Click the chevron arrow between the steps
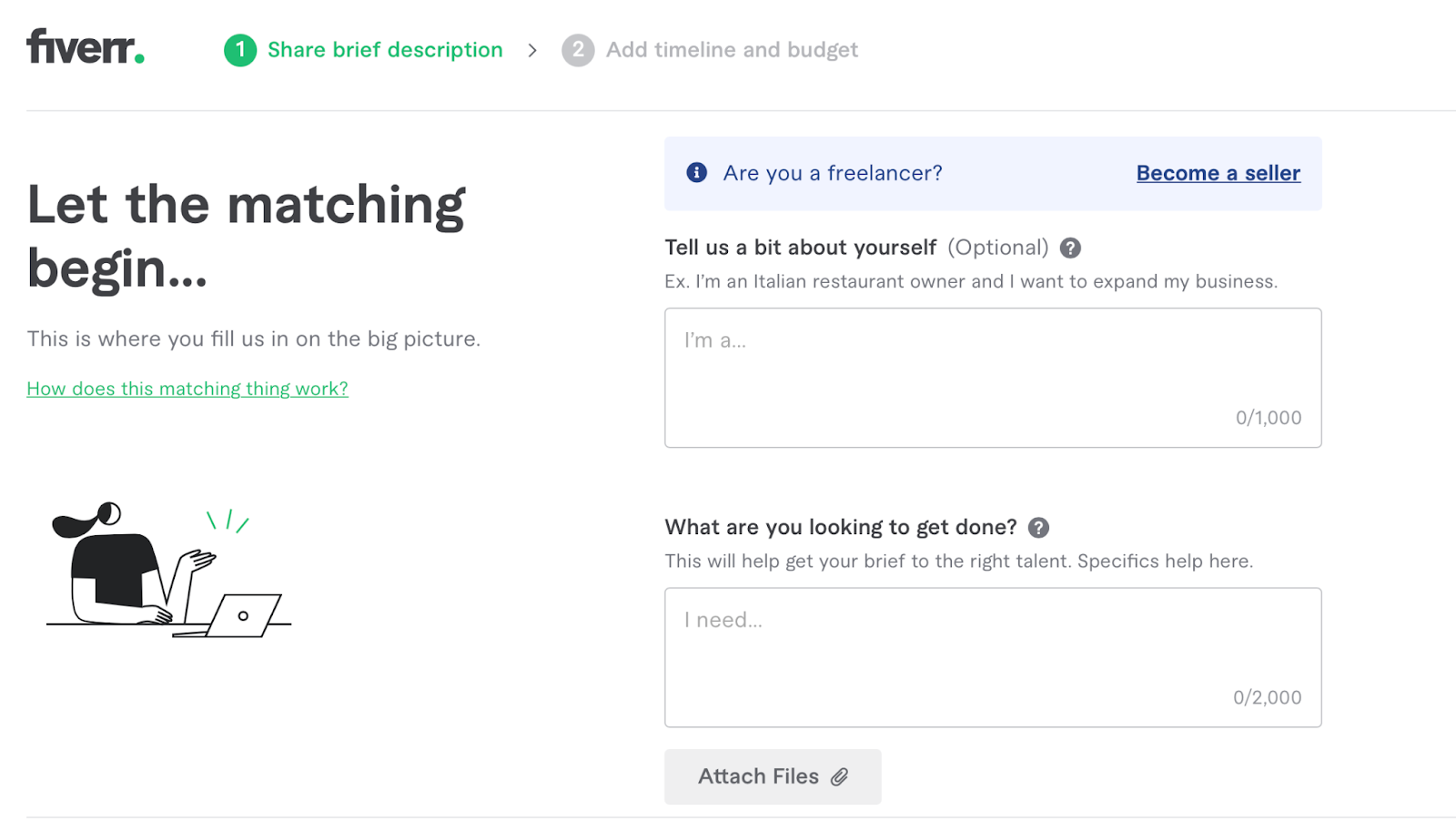The height and width of the screenshot is (821, 1456). tap(532, 50)
